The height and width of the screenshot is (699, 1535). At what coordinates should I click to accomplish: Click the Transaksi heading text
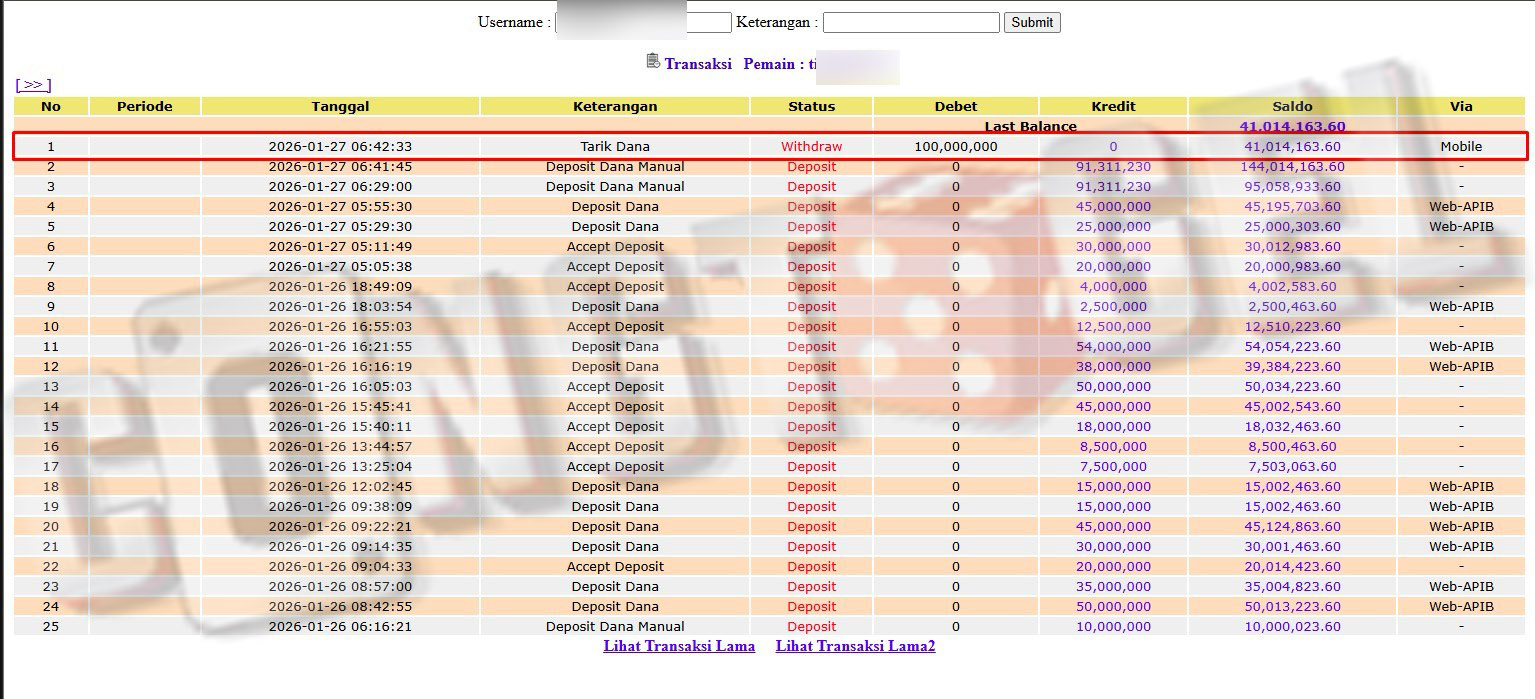[698, 64]
